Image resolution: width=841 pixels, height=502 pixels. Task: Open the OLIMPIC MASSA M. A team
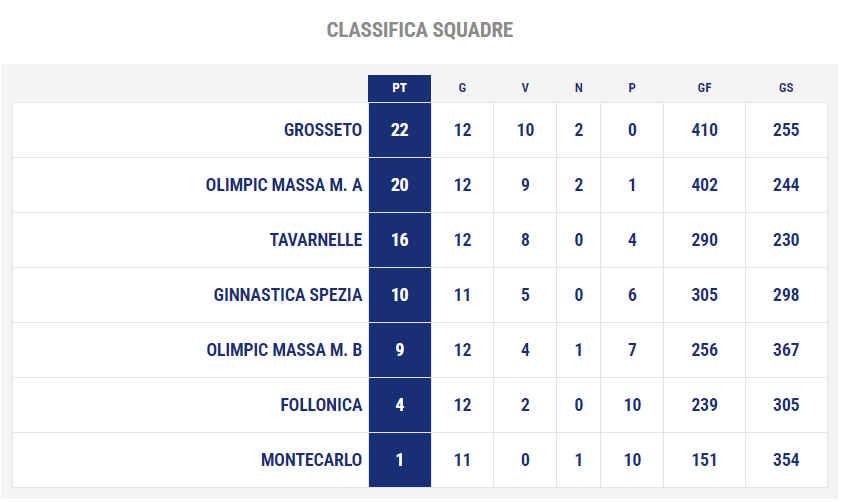(284, 185)
